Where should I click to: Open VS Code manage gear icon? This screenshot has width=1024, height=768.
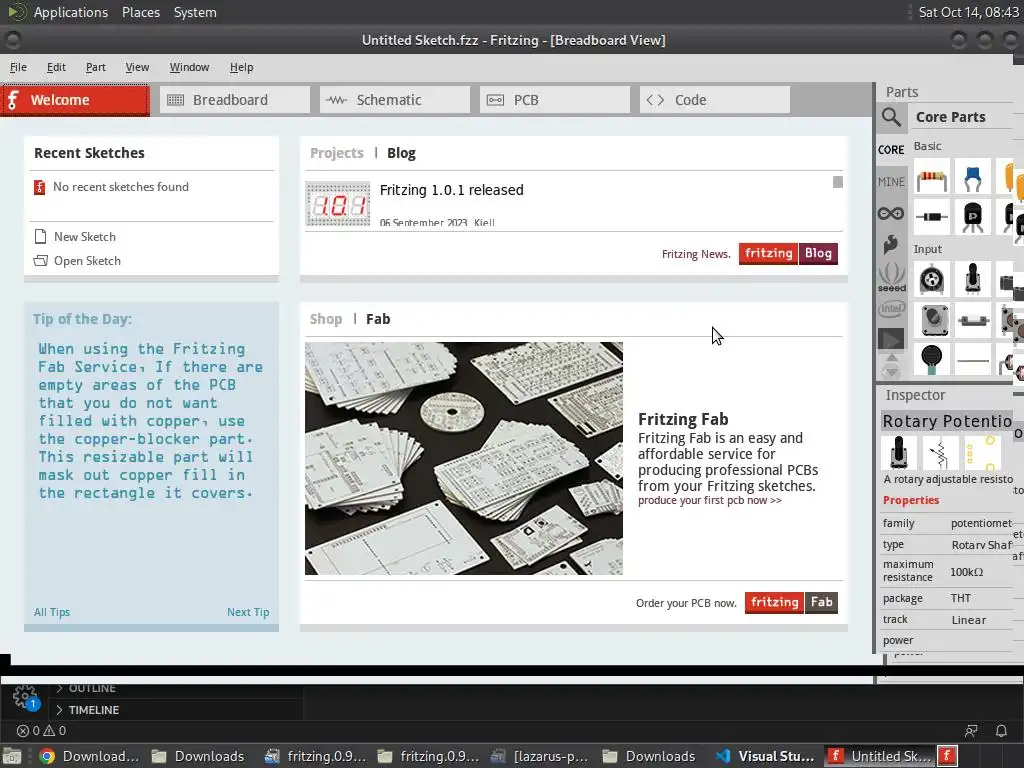point(25,697)
